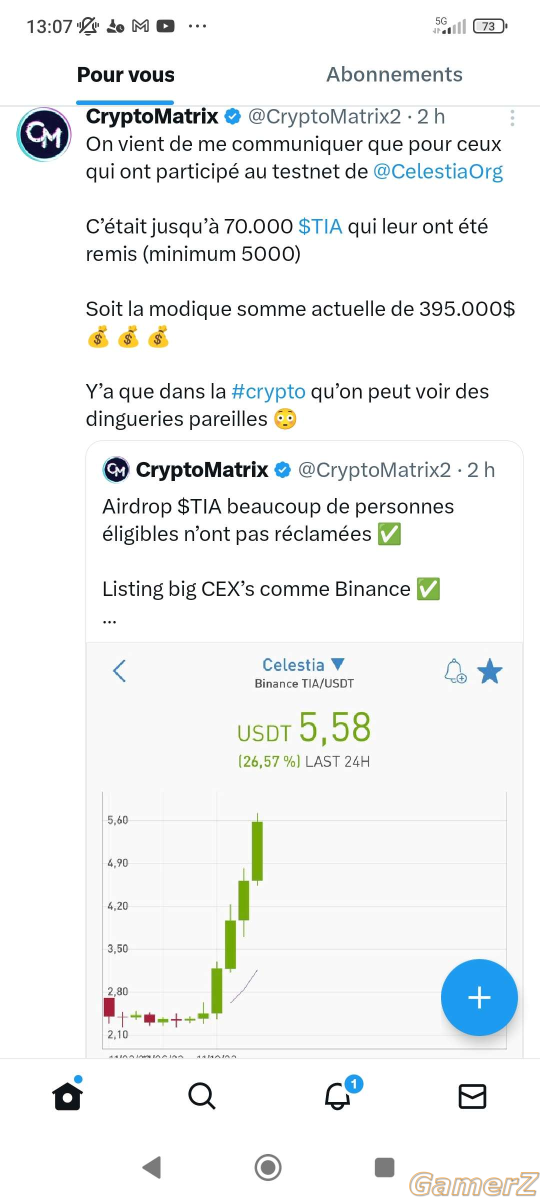The width and height of the screenshot is (540, 1200).
Task: Expand the truncated quoted tweet ellipsis
Action: (110, 618)
